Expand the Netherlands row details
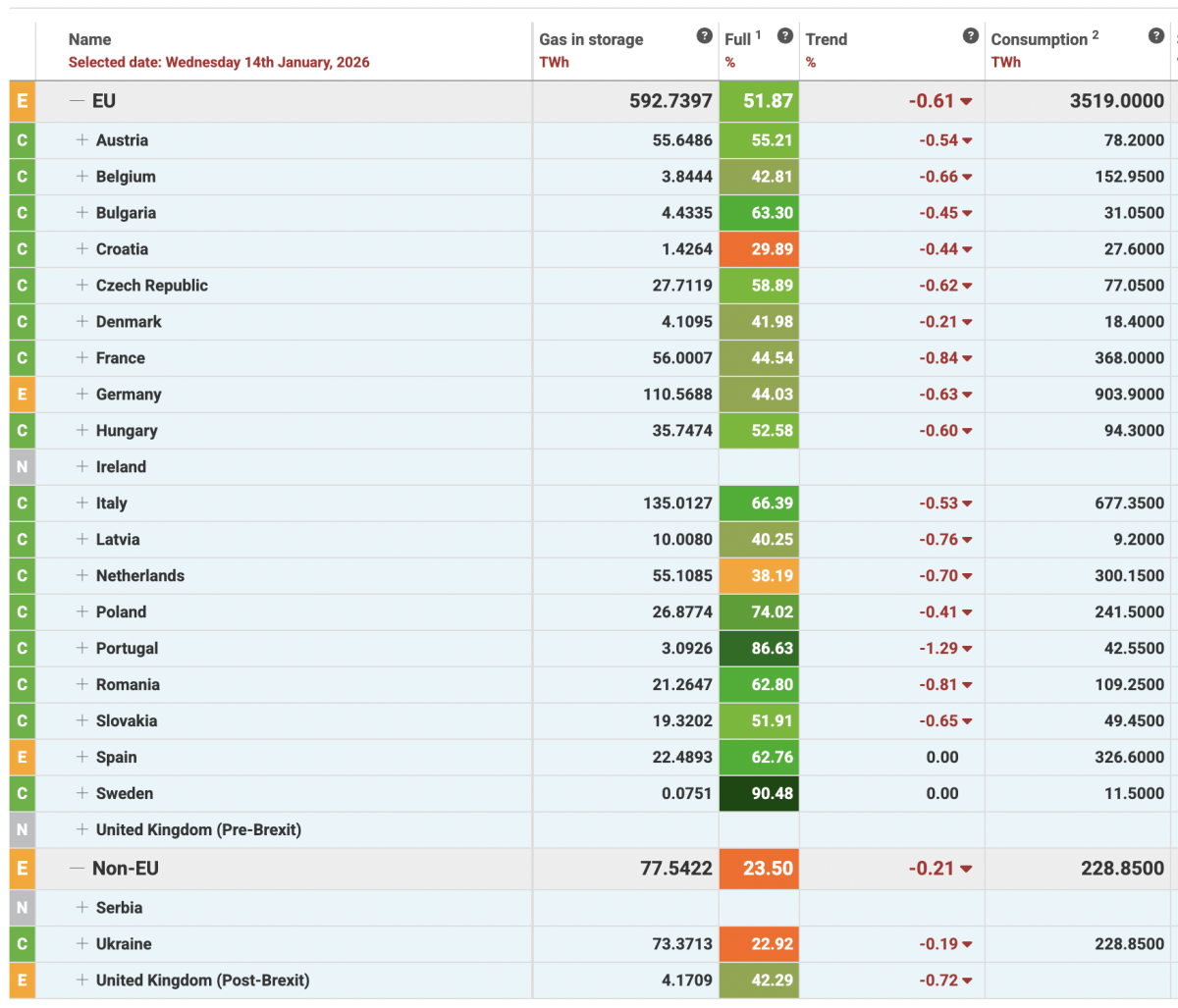 coord(82,576)
